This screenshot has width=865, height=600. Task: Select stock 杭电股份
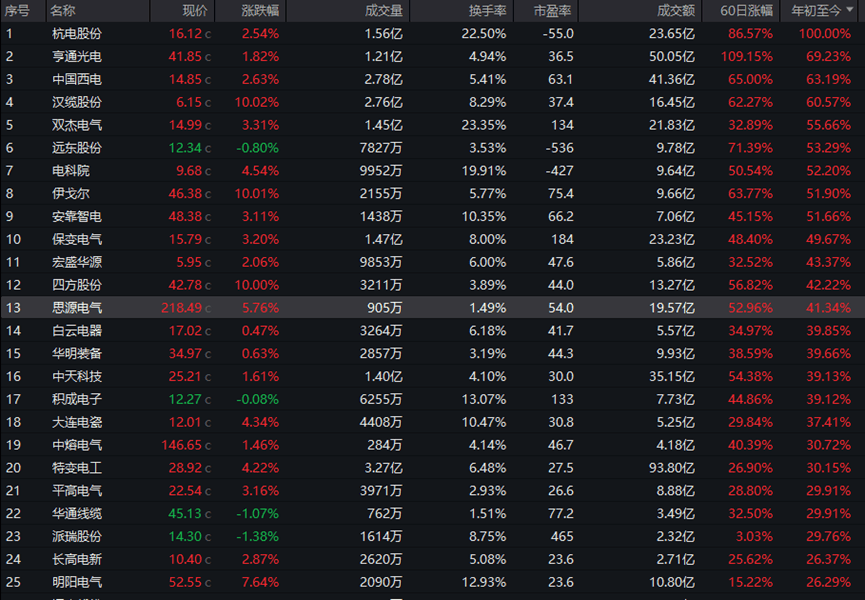pyautogui.click(x=77, y=34)
